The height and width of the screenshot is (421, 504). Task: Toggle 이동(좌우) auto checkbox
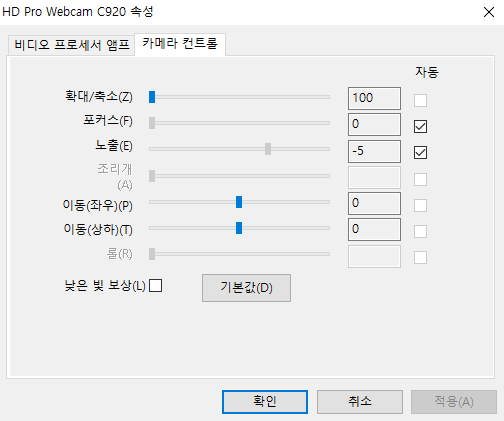(420, 205)
